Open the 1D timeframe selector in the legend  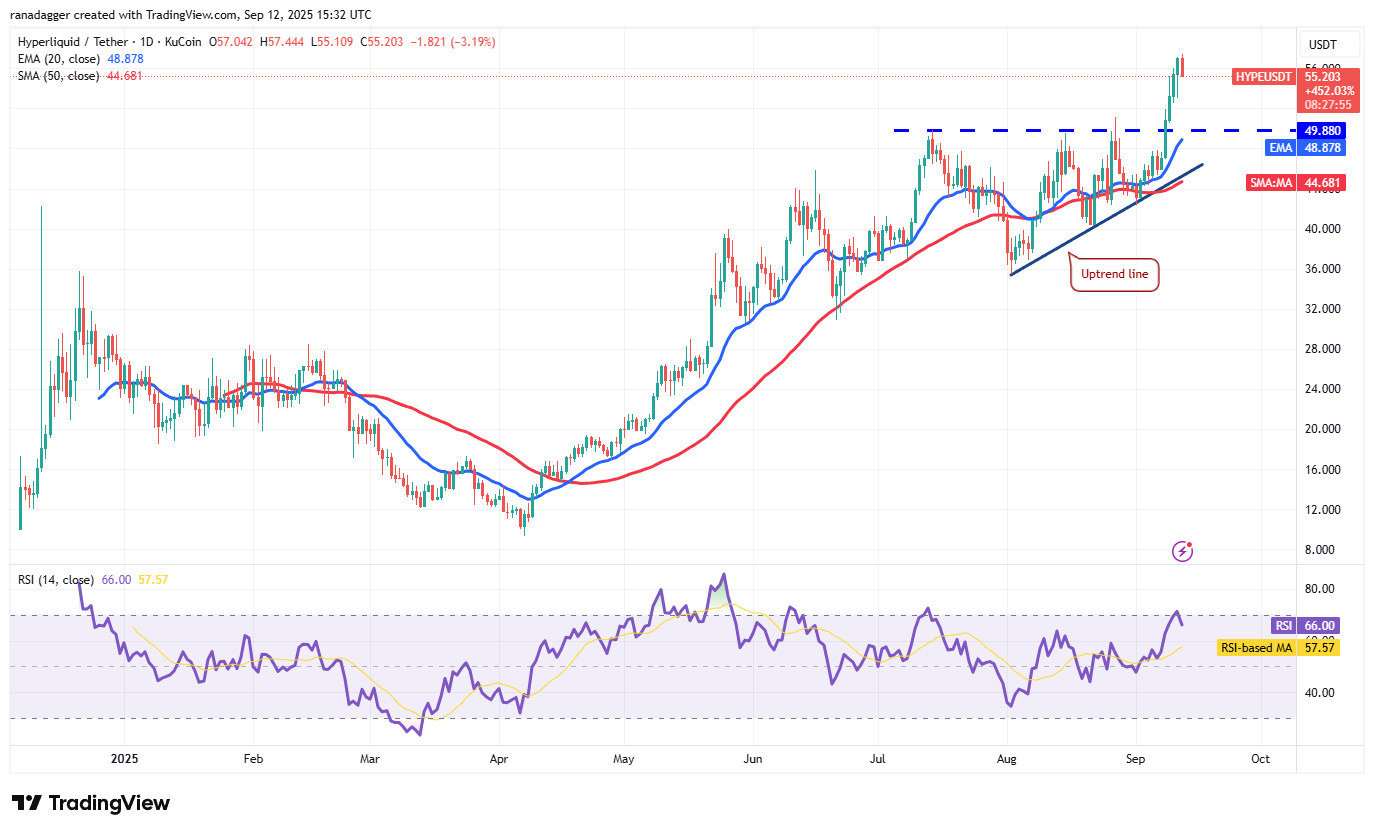coord(146,42)
